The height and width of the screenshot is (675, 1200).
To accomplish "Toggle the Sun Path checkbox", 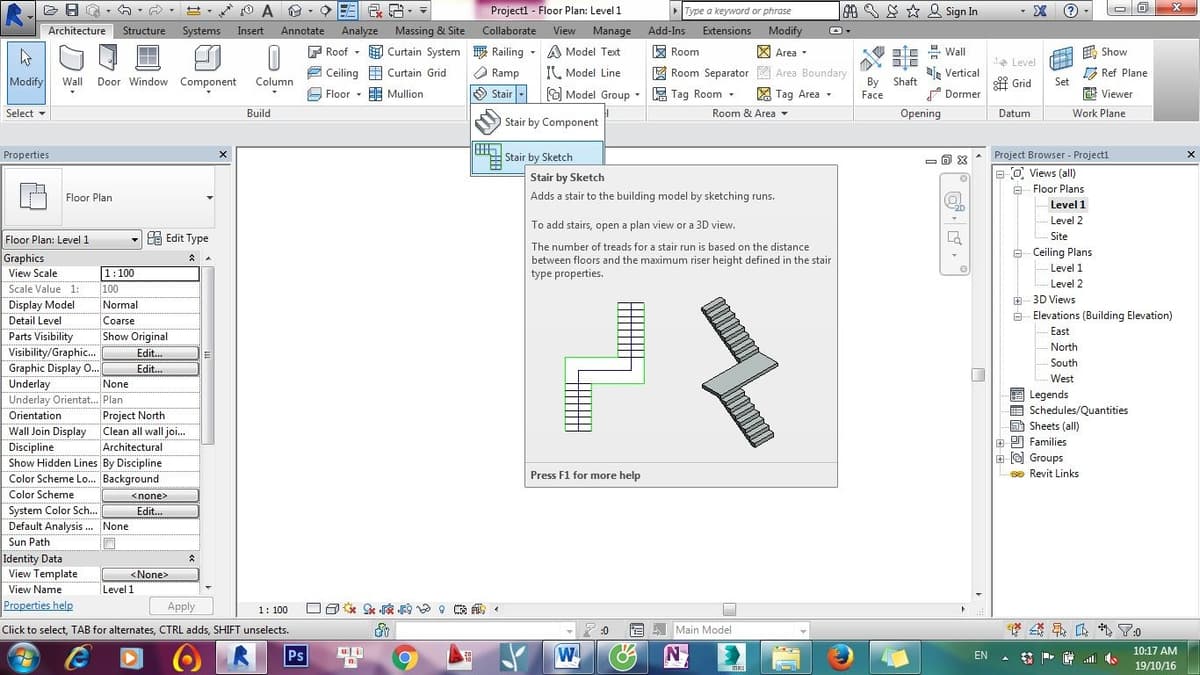I will click(110, 543).
